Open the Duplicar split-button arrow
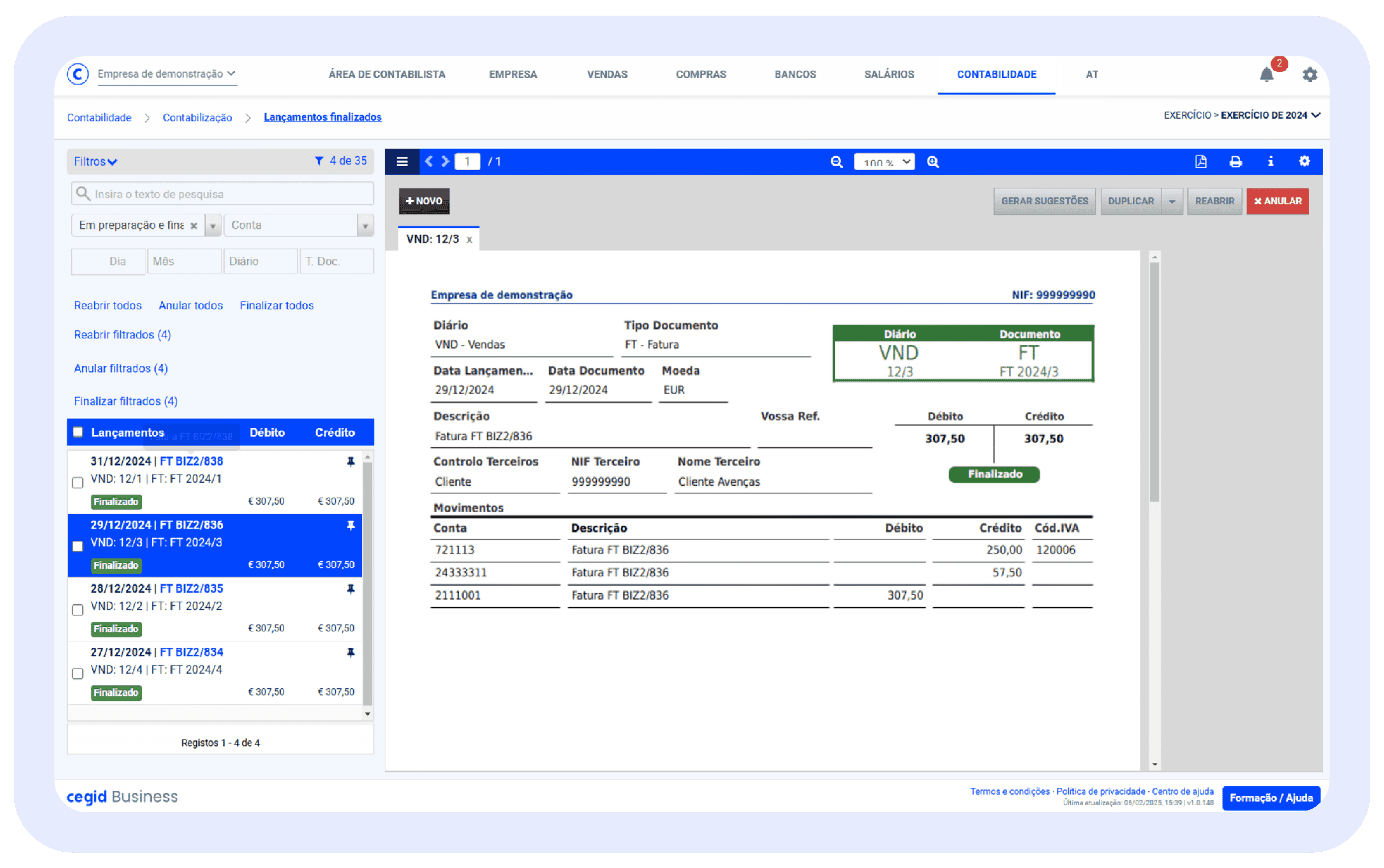Screen dimensions: 1384x868 click(x=1172, y=201)
